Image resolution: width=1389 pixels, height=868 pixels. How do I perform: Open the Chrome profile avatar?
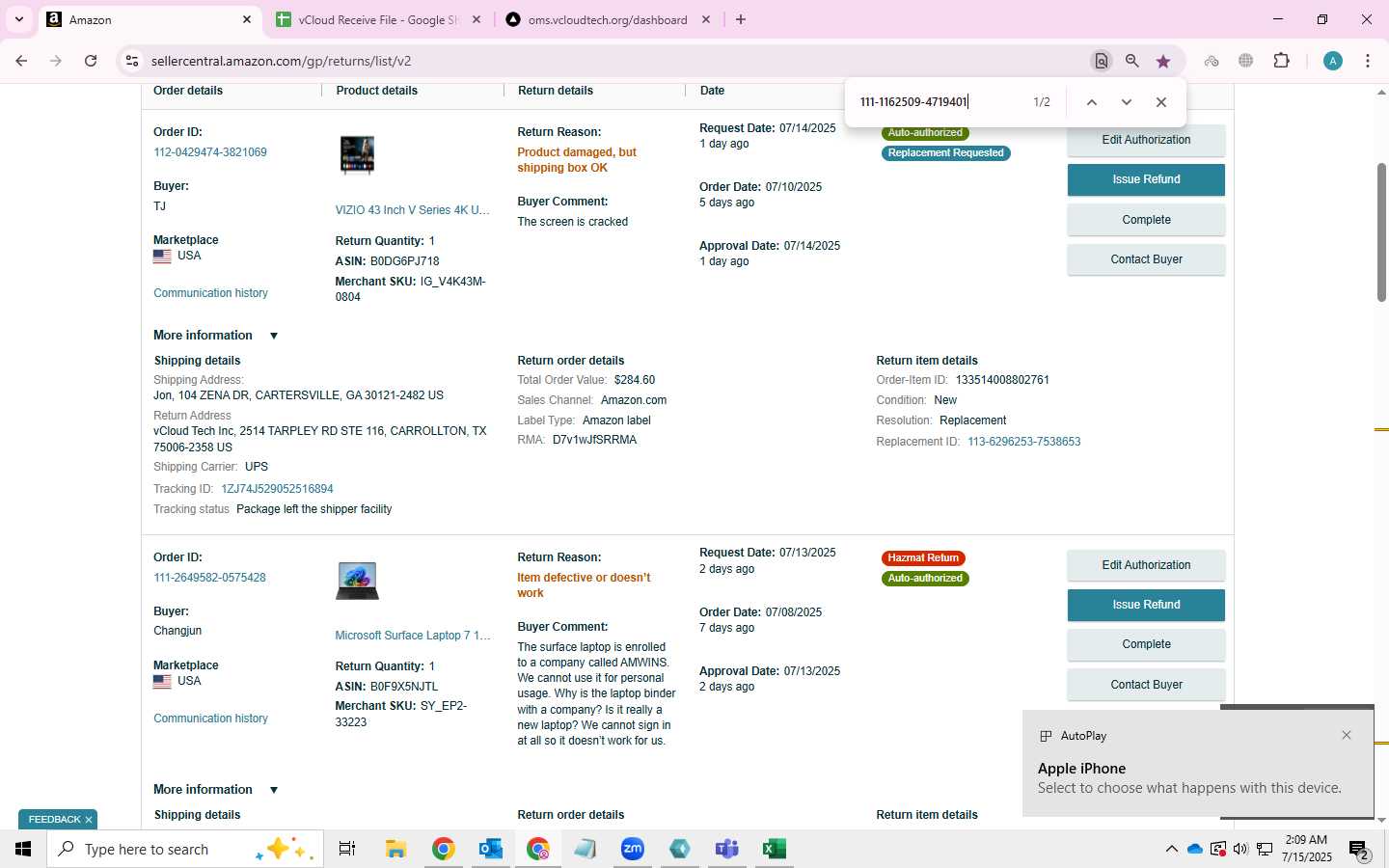pyautogui.click(x=1333, y=61)
